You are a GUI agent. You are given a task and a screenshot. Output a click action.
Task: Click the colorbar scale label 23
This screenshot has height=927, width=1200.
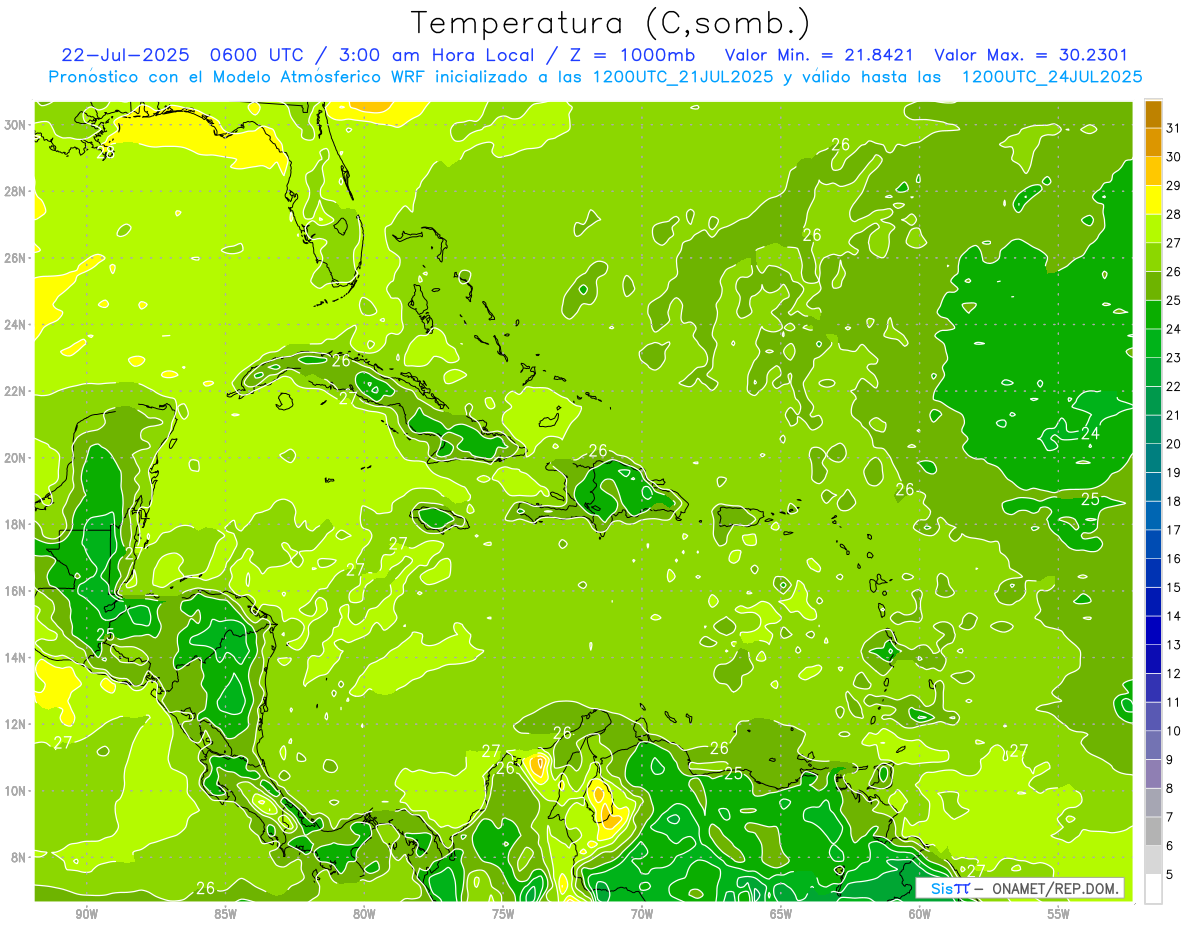pos(1174,358)
